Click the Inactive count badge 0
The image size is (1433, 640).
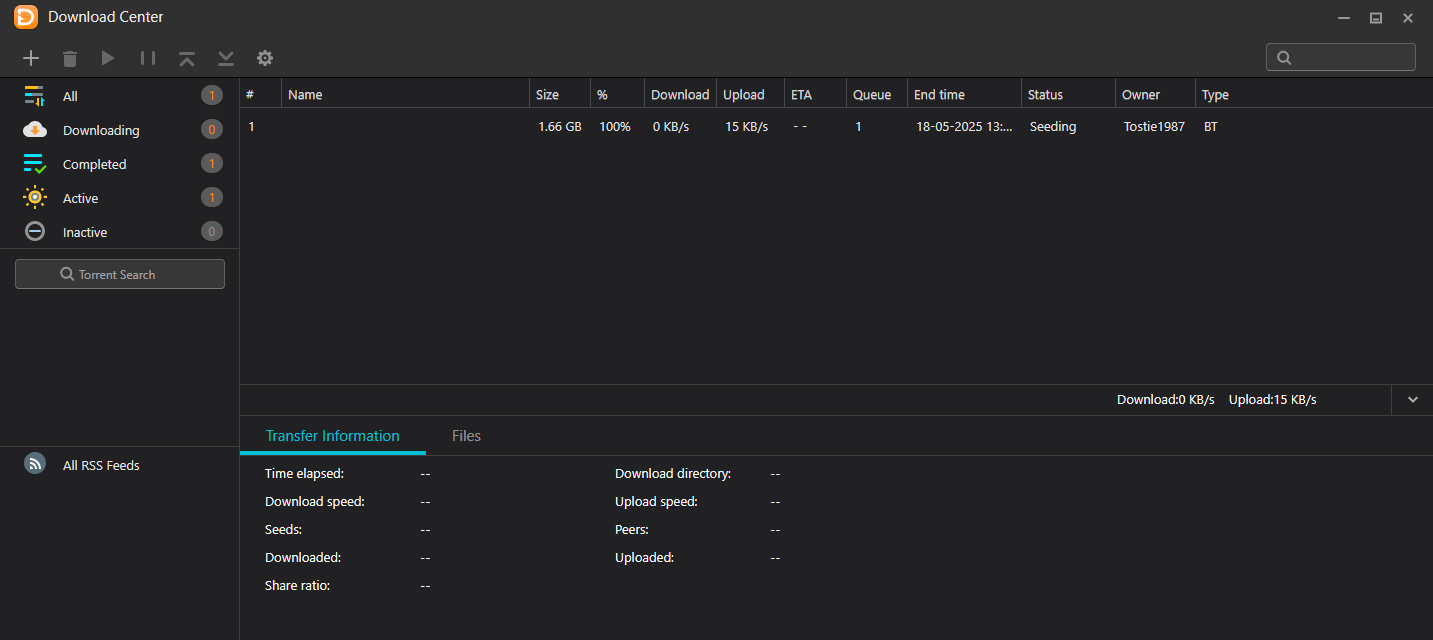(211, 232)
